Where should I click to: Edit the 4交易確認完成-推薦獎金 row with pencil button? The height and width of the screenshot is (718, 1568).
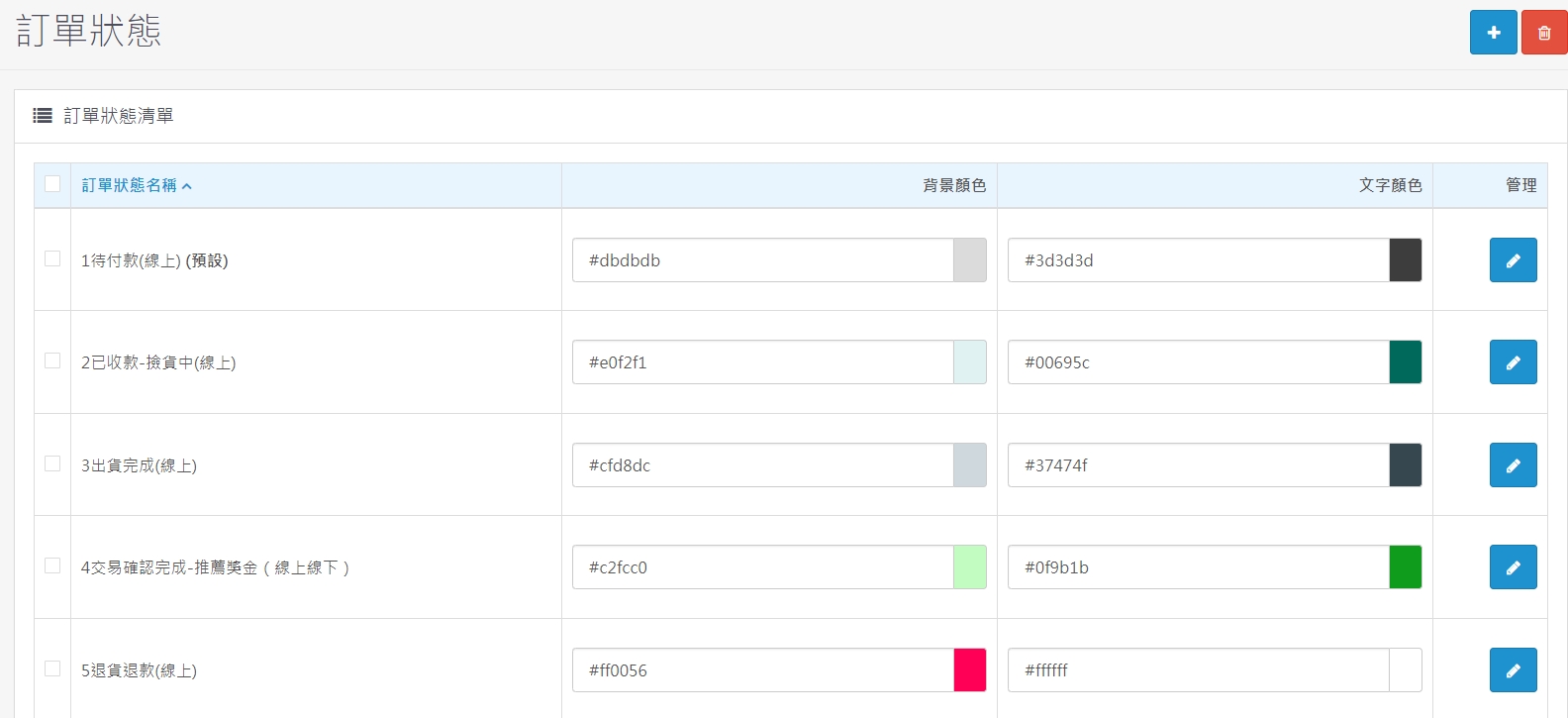click(x=1513, y=567)
